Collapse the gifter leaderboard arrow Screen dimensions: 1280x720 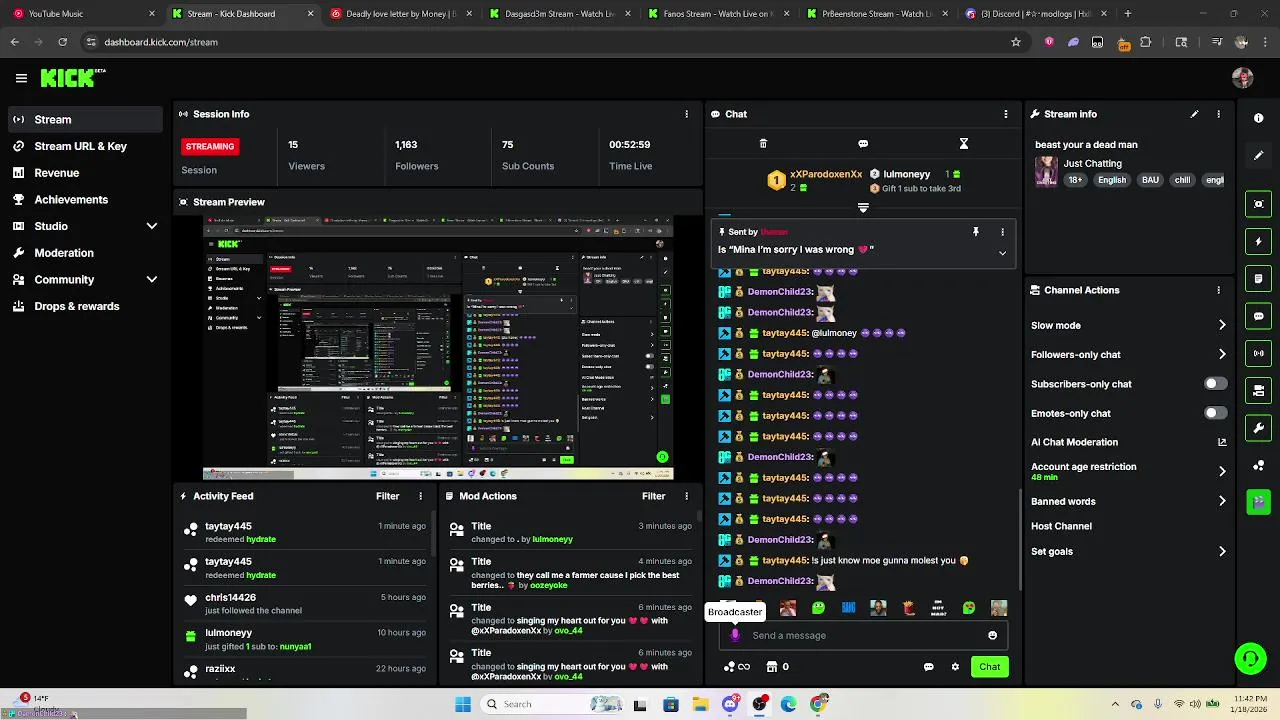tap(863, 208)
